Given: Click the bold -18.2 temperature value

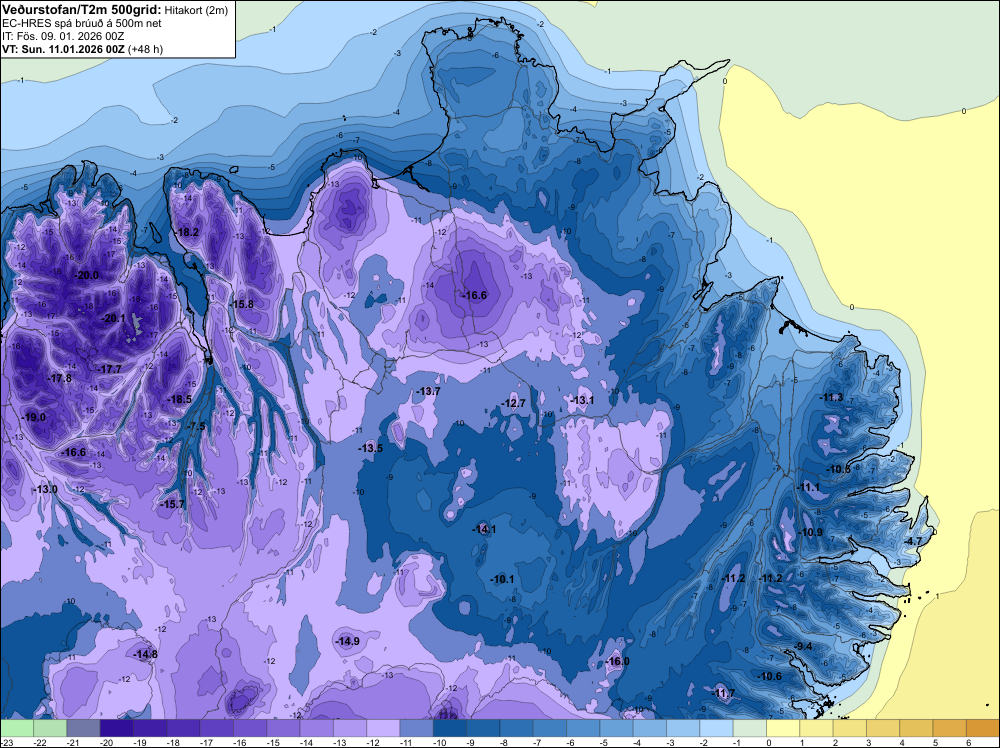Looking at the screenshot, I should (188, 232).
